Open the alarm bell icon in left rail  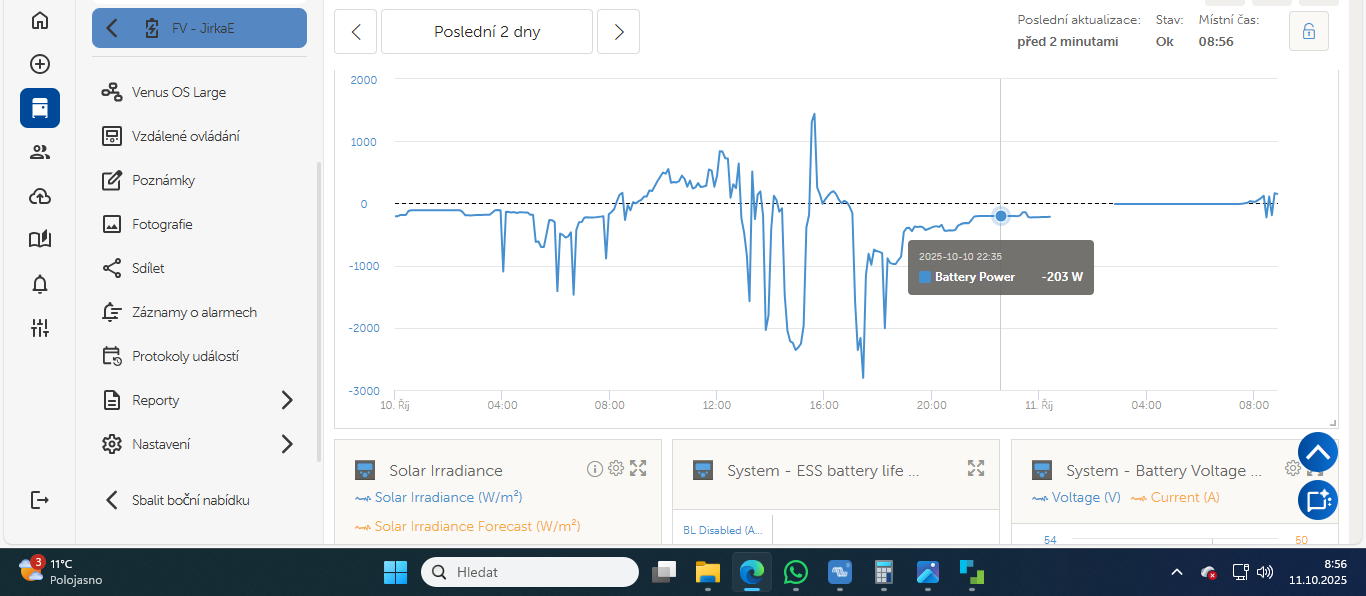pyautogui.click(x=40, y=284)
